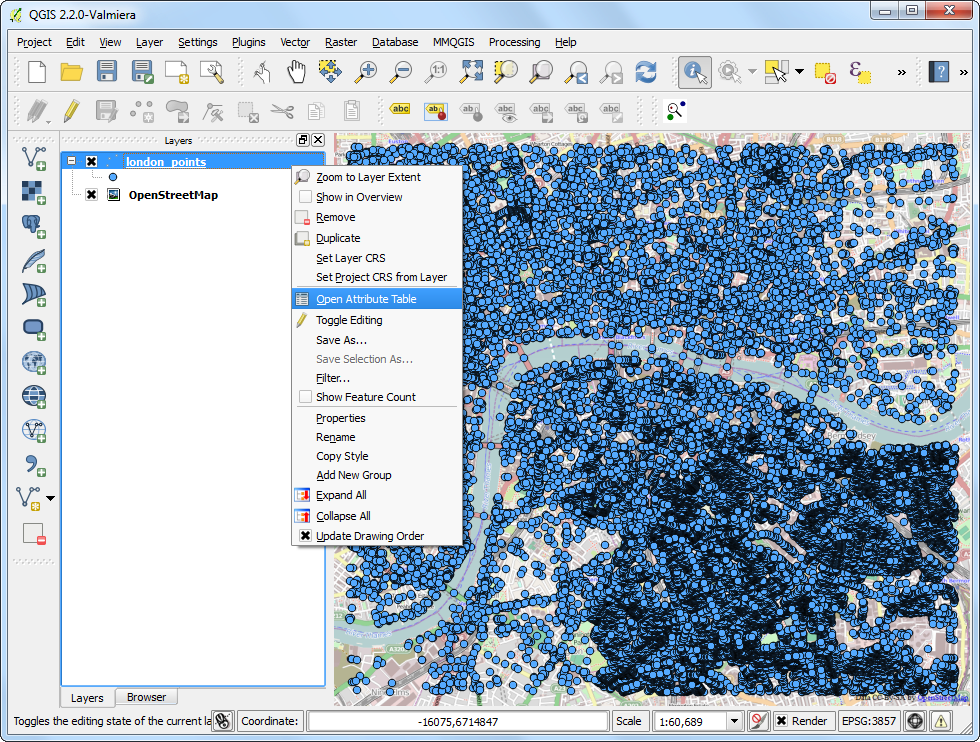
Task: Click the Zoom Full extent icon
Action: [471, 72]
